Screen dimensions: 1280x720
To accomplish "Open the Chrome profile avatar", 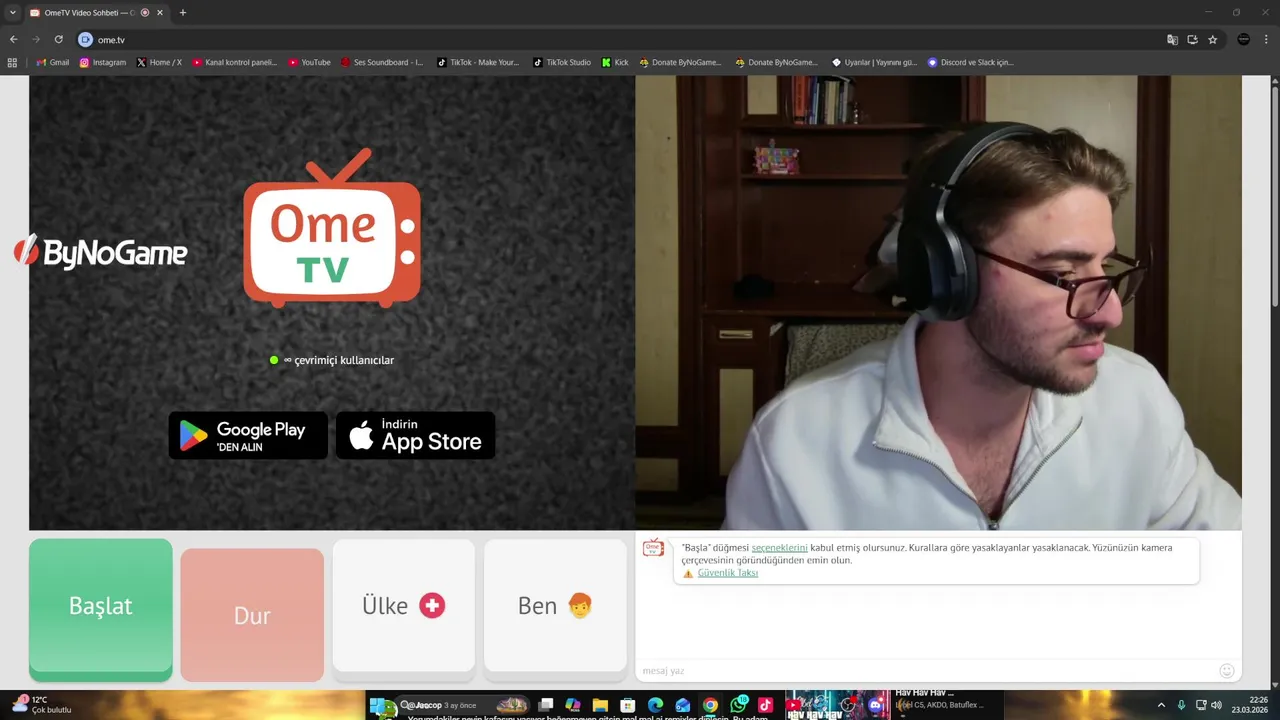I will click(x=1243, y=40).
